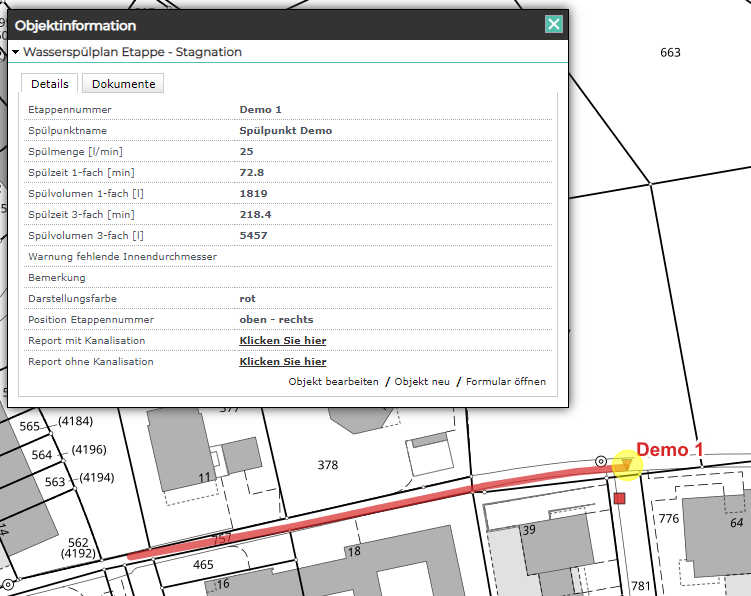Screen dimensions: 751x596
Task: Select the red square marker on map
Action: tap(619, 498)
